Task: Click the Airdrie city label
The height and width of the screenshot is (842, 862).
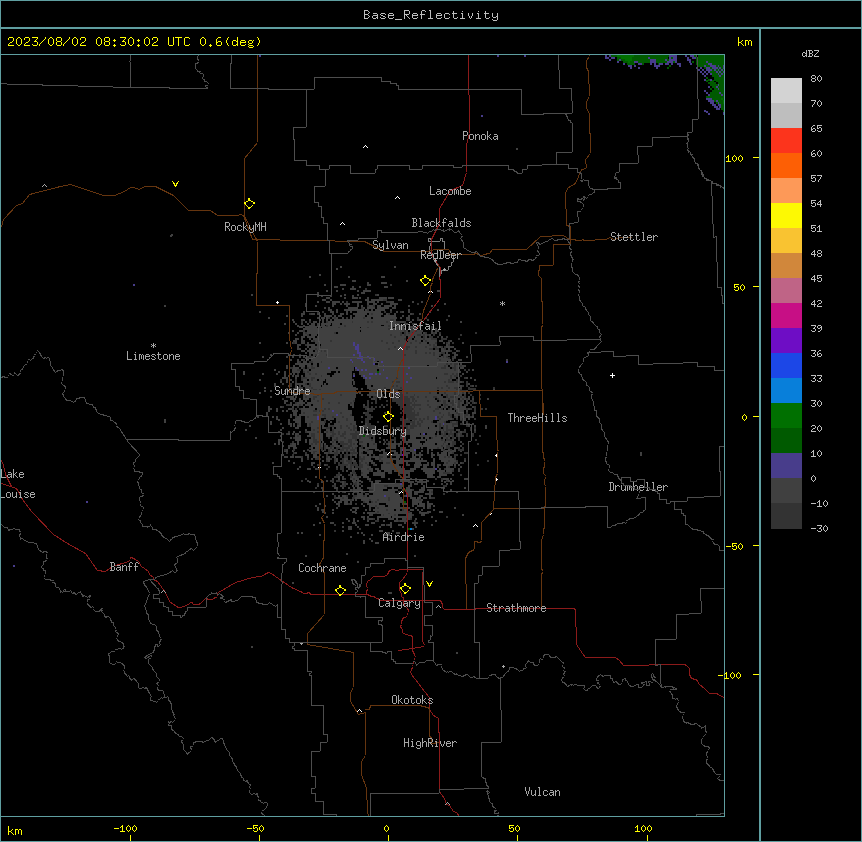Action: (x=403, y=537)
